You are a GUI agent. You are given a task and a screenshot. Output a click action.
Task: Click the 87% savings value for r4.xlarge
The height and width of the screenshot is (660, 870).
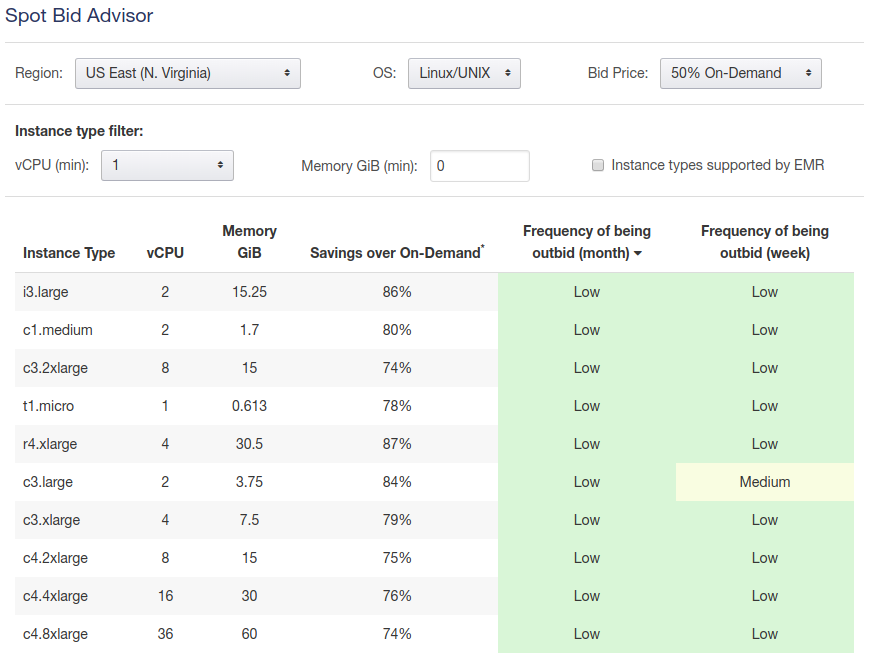(397, 444)
